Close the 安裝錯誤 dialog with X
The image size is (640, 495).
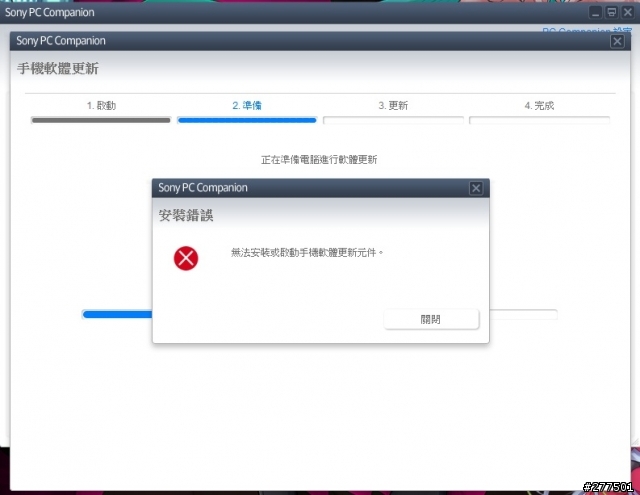tap(476, 188)
